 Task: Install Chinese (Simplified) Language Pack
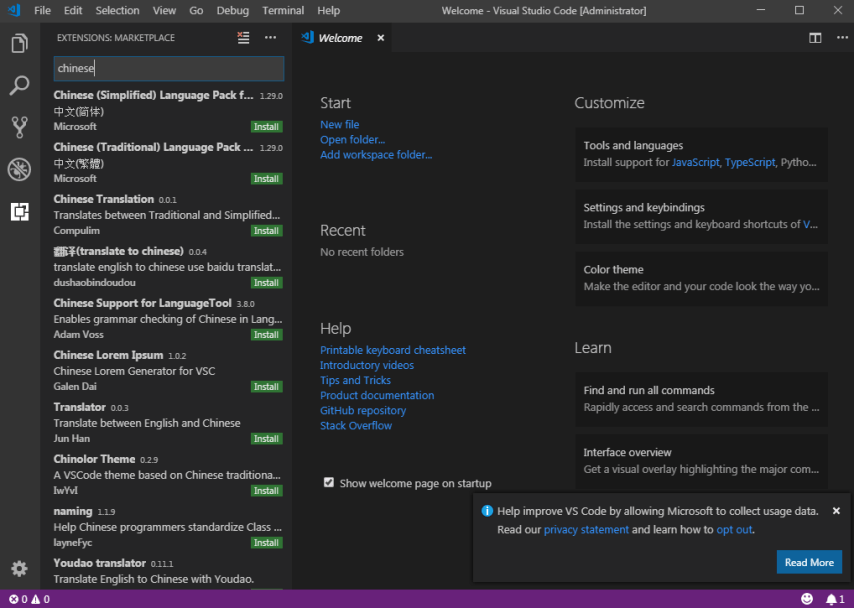click(x=266, y=126)
